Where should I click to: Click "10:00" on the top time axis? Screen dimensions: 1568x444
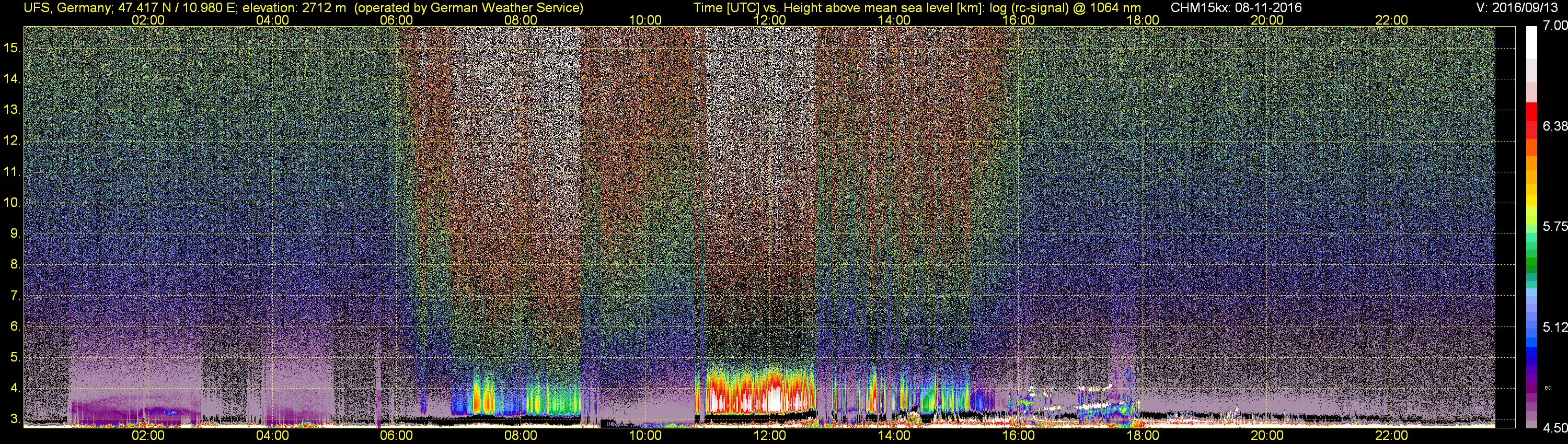point(645,19)
